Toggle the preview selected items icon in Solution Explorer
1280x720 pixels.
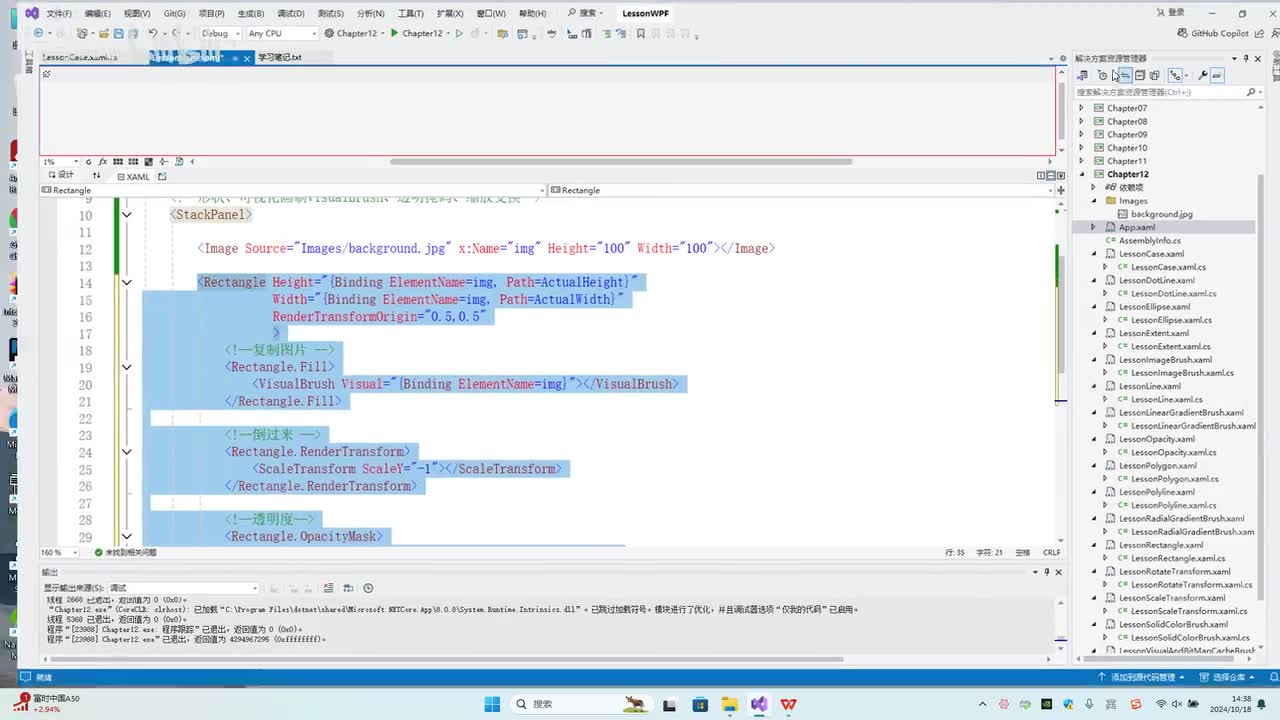point(1217,76)
